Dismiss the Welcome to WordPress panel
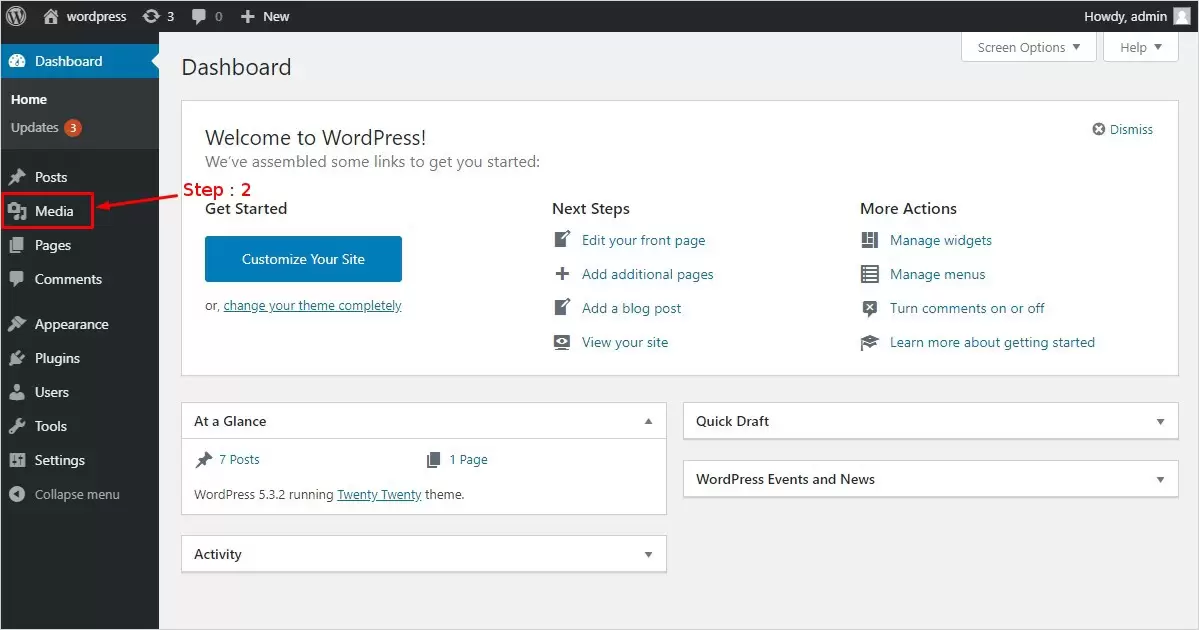The width and height of the screenshot is (1199, 630). tap(1123, 129)
